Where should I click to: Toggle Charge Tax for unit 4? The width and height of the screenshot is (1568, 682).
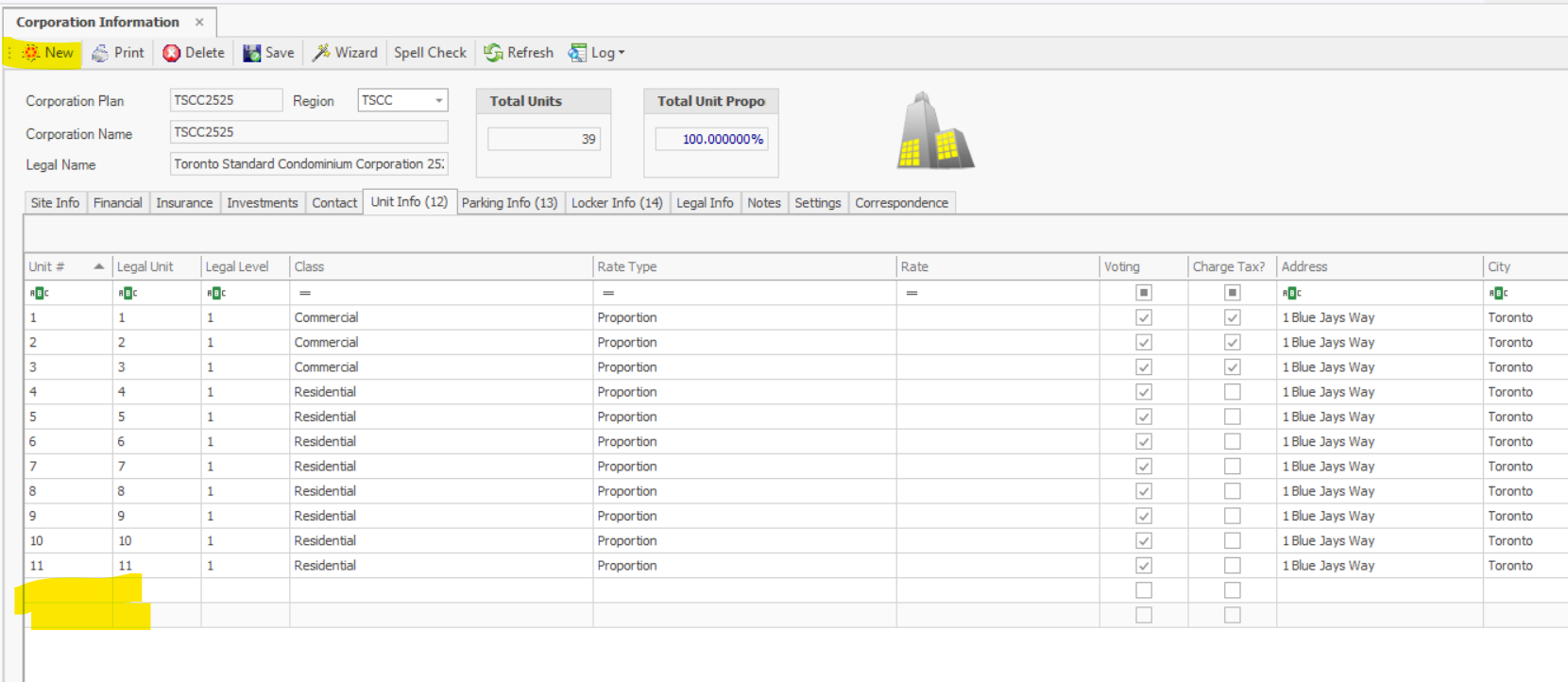[1232, 392]
